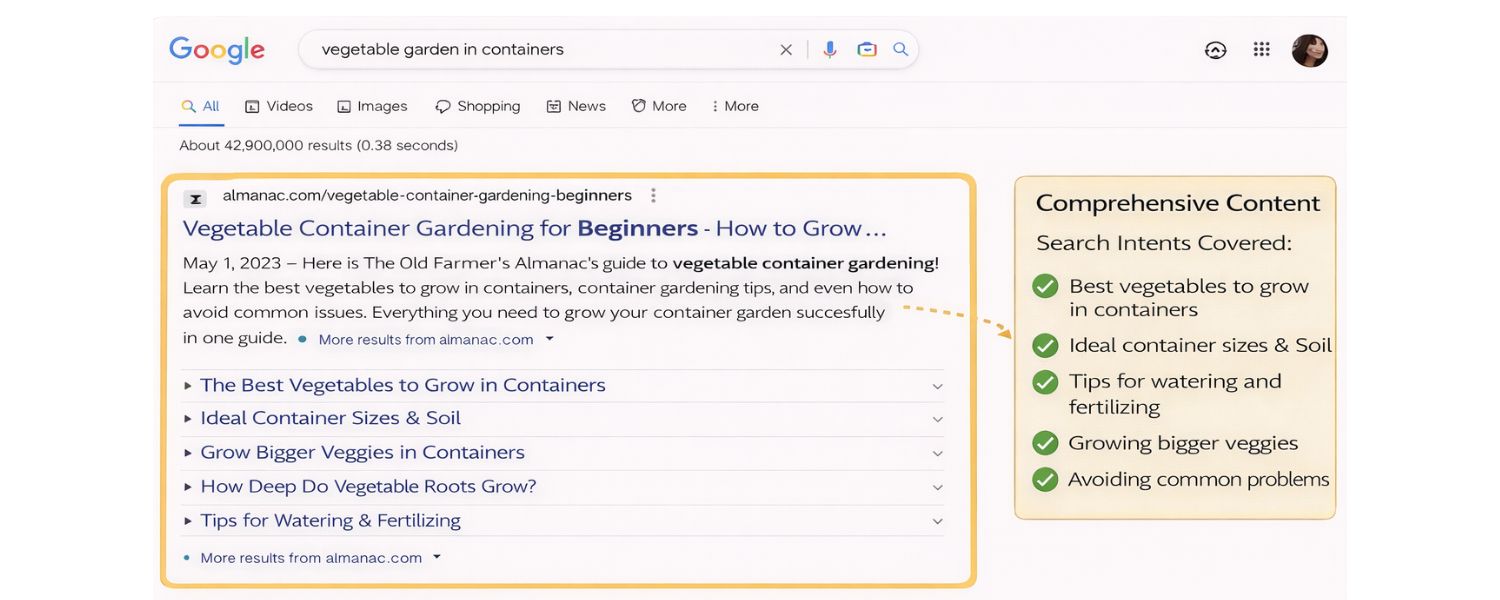Click the Google logo

[216, 49]
